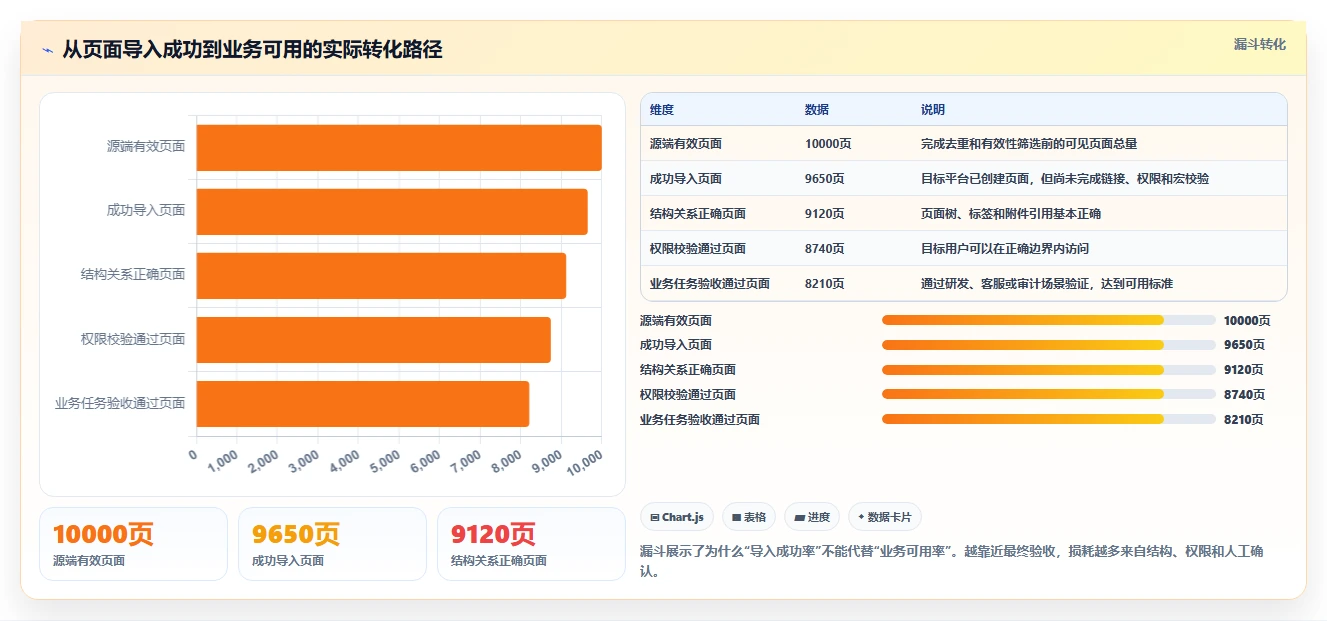Click the Chart.js tag label
Viewport: 1327px width, 621px height.
[683, 517]
